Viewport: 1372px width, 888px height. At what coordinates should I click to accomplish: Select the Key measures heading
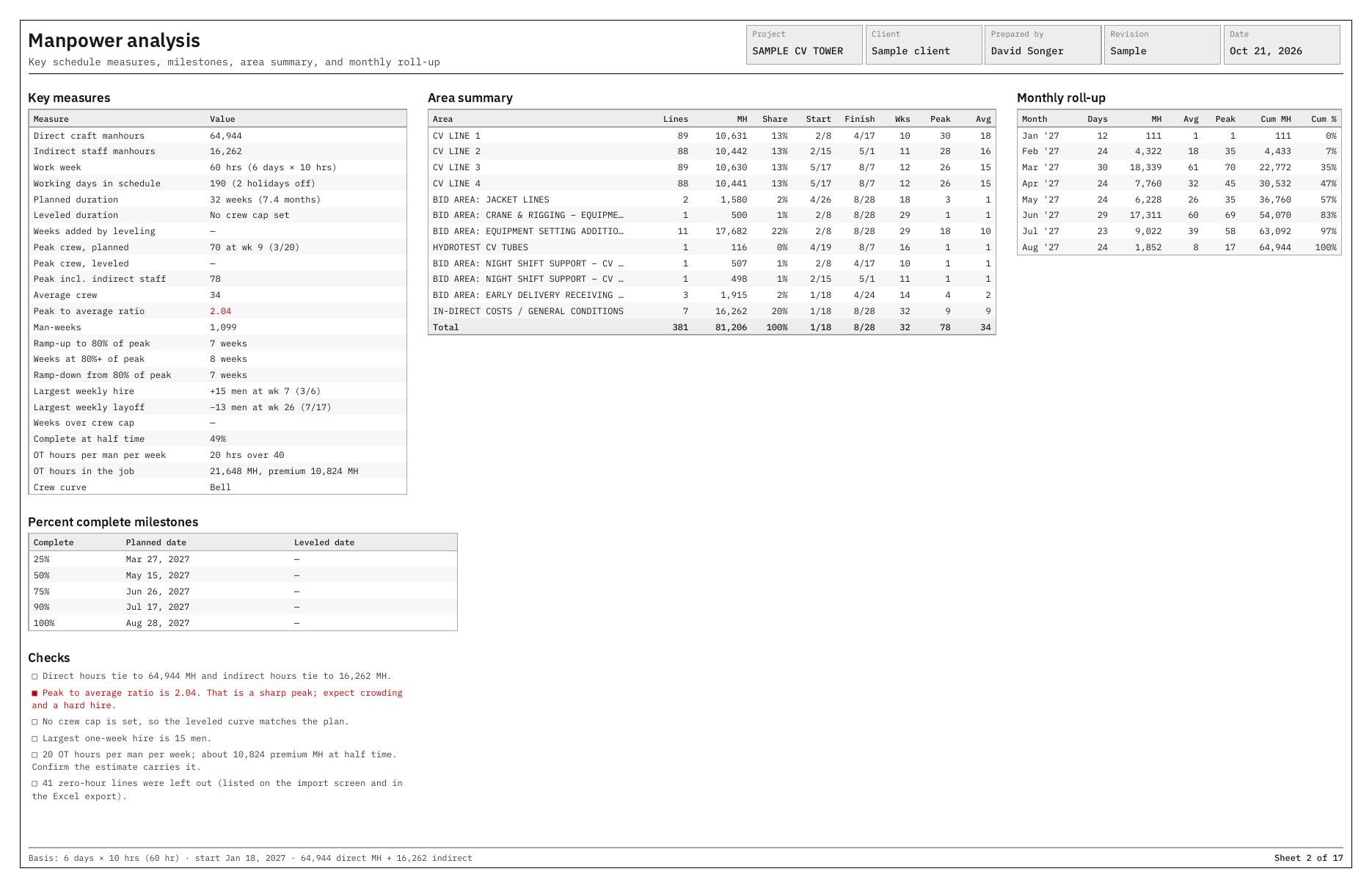coord(69,98)
